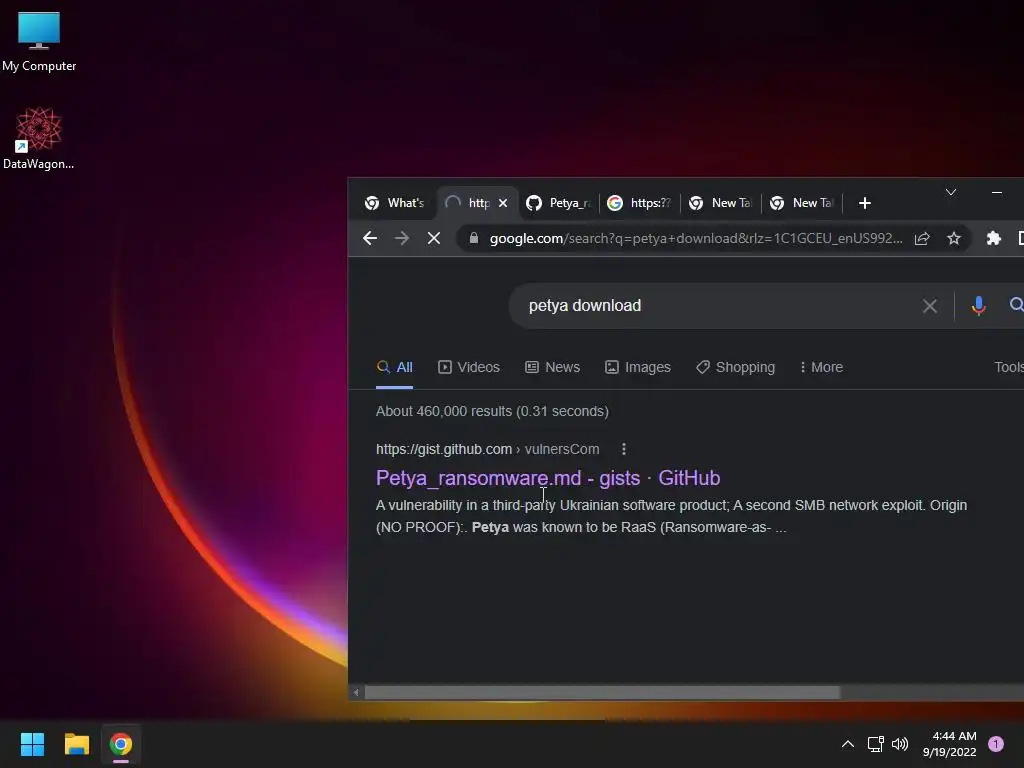Viewport: 1024px width, 768px height.
Task: Open a new tab with plus button
Action: (865, 203)
